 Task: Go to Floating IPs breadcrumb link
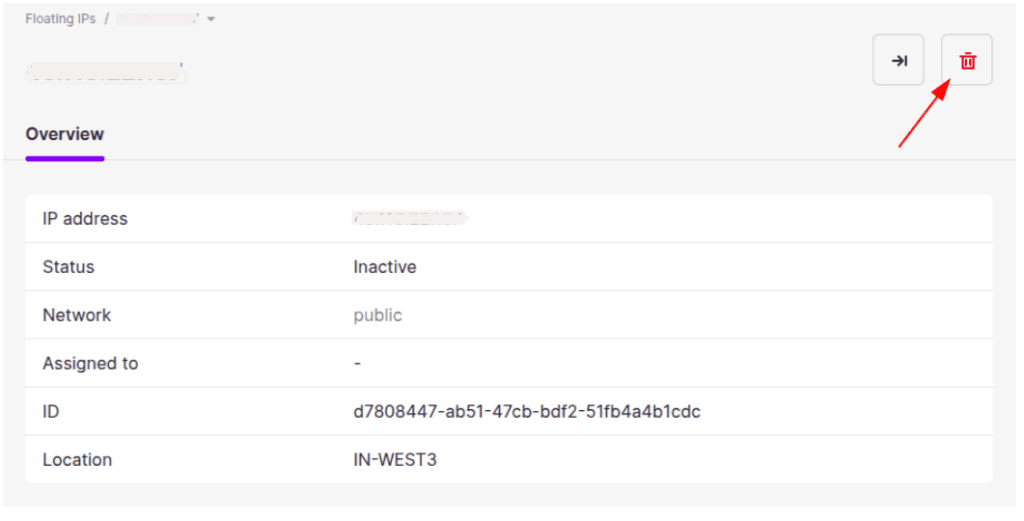tap(61, 19)
